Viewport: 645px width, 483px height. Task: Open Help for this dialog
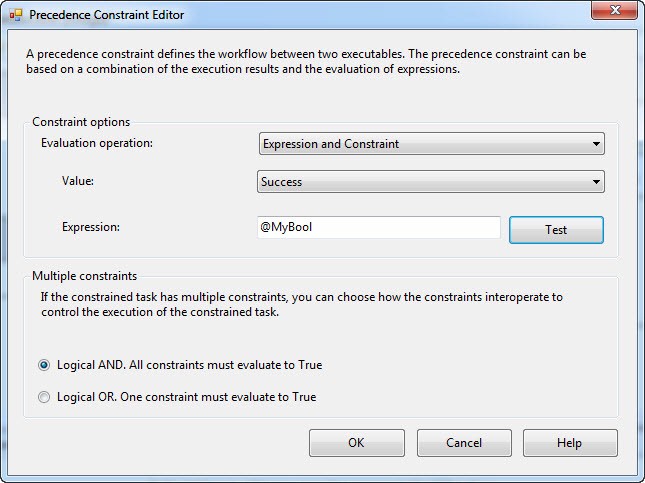click(569, 443)
